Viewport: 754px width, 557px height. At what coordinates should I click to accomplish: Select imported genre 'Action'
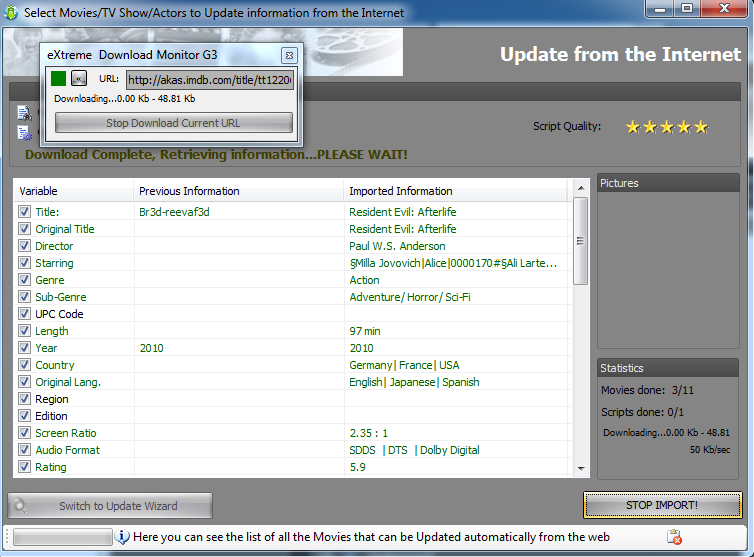click(x=364, y=280)
